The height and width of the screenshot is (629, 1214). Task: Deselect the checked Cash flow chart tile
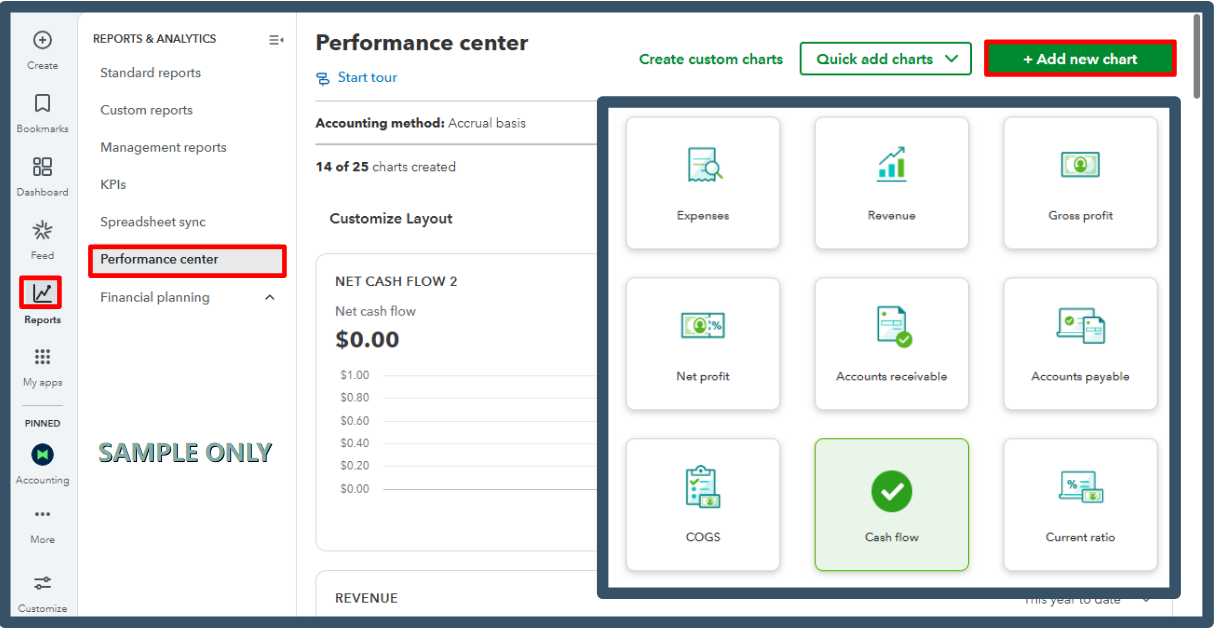click(x=891, y=504)
